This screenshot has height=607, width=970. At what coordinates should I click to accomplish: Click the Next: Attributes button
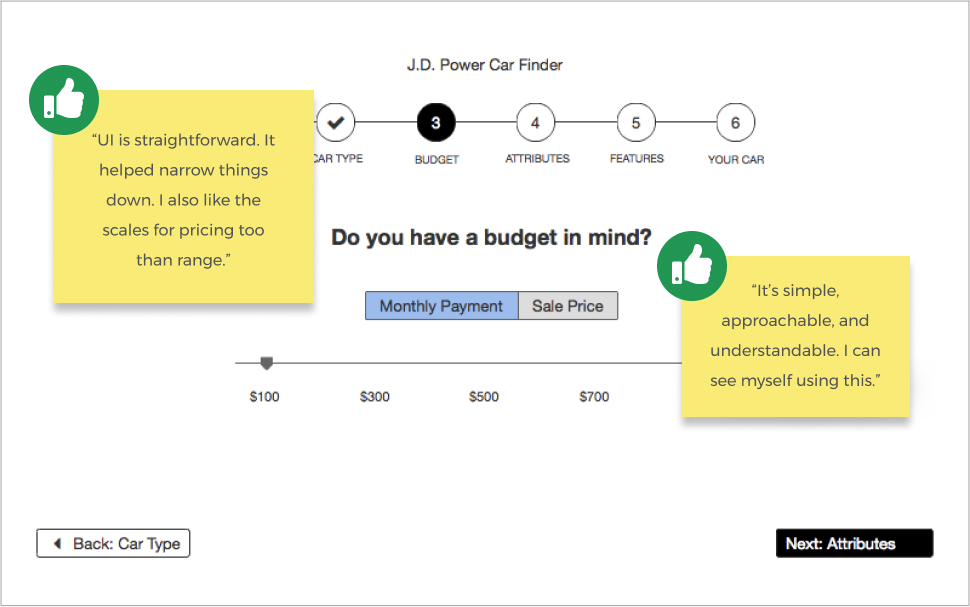tap(854, 543)
